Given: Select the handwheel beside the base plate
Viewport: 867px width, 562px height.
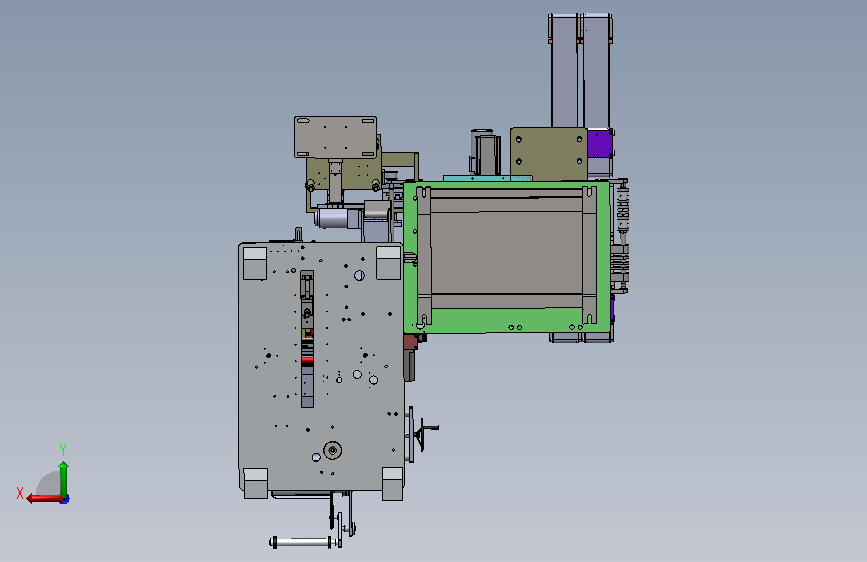Looking at the screenshot, I should (x=424, y=434).
